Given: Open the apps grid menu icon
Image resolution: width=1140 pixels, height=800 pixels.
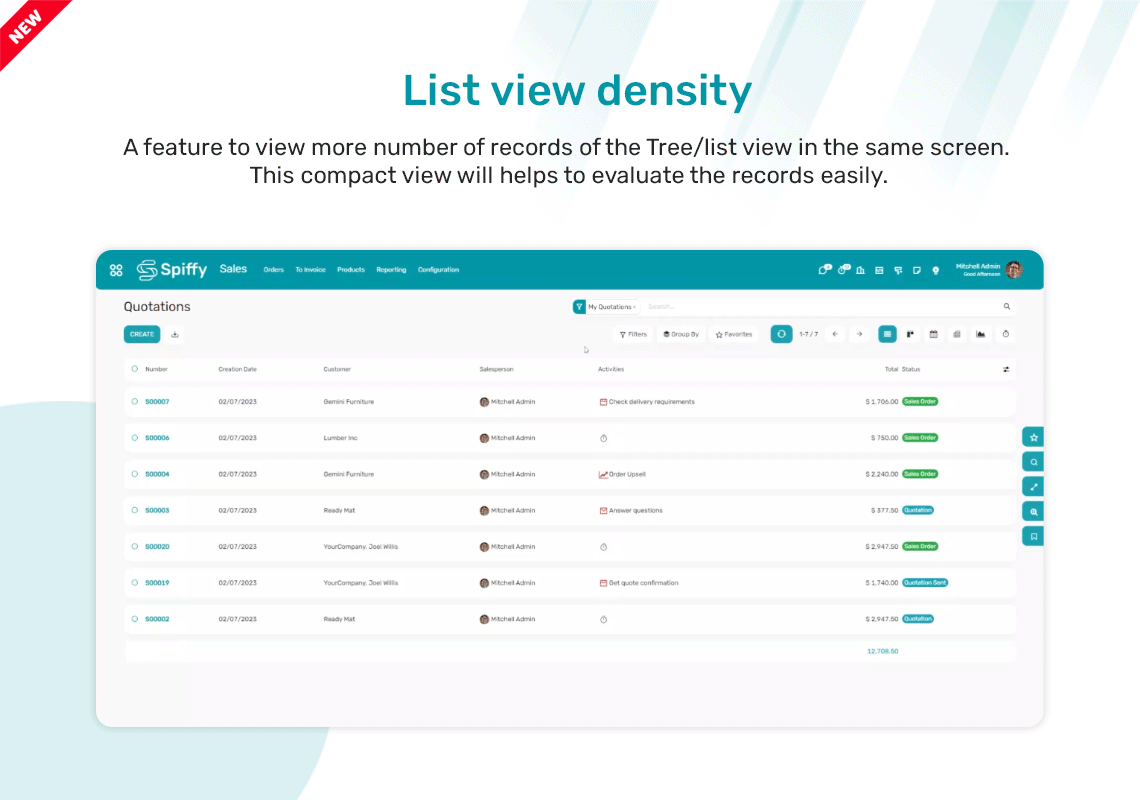Looking at the screenshot, I should click(116, 270).
